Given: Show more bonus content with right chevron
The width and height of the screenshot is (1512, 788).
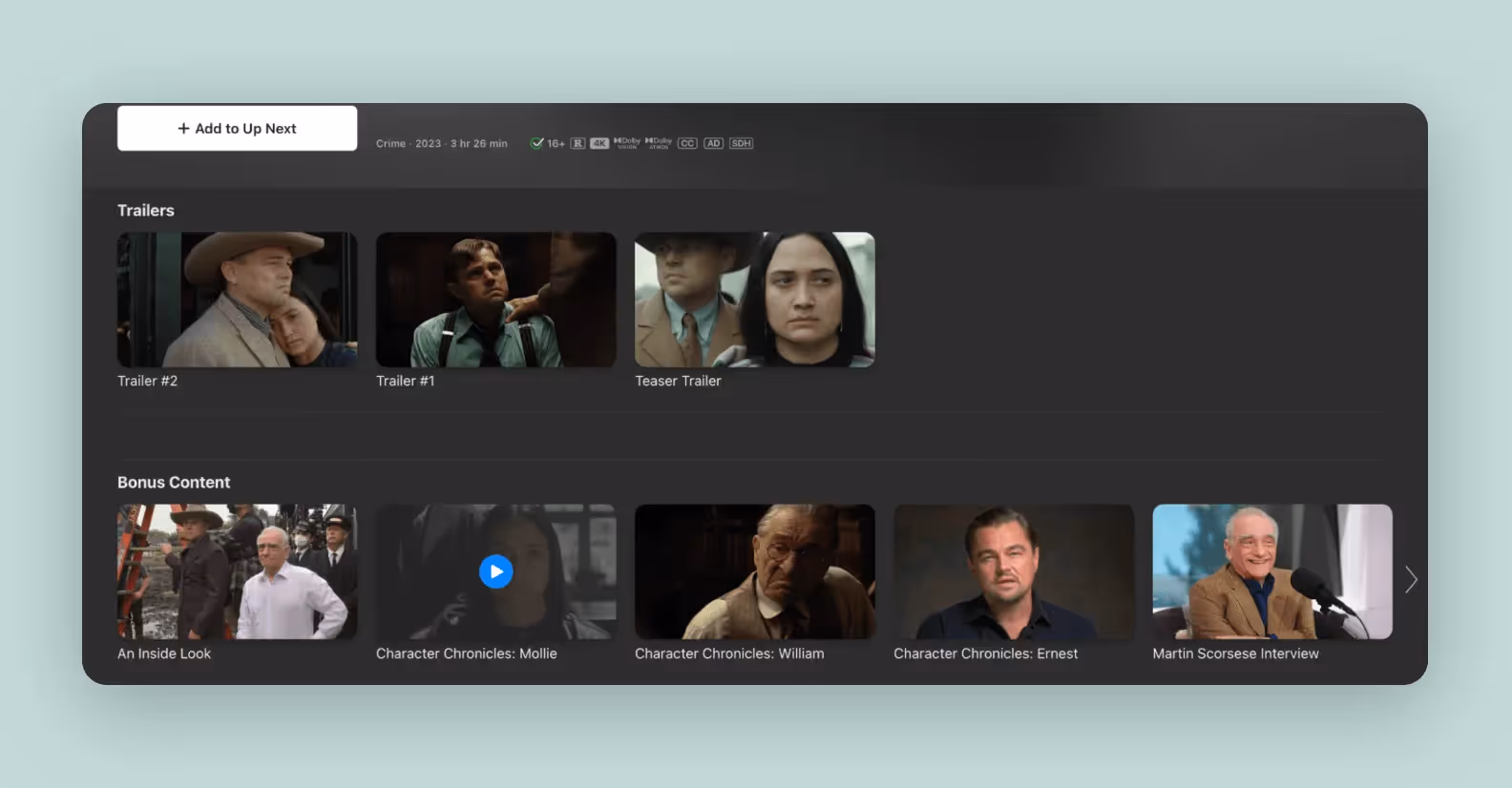Looking at the screenshot, I should click(1411, 579).
